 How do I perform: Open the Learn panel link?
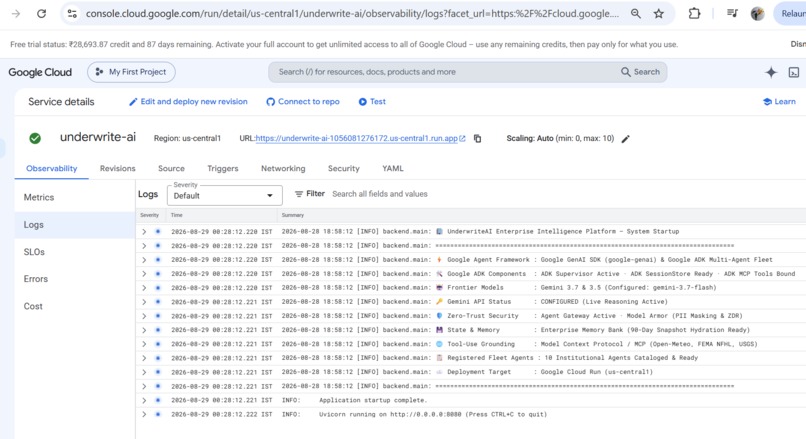(779, 102)
